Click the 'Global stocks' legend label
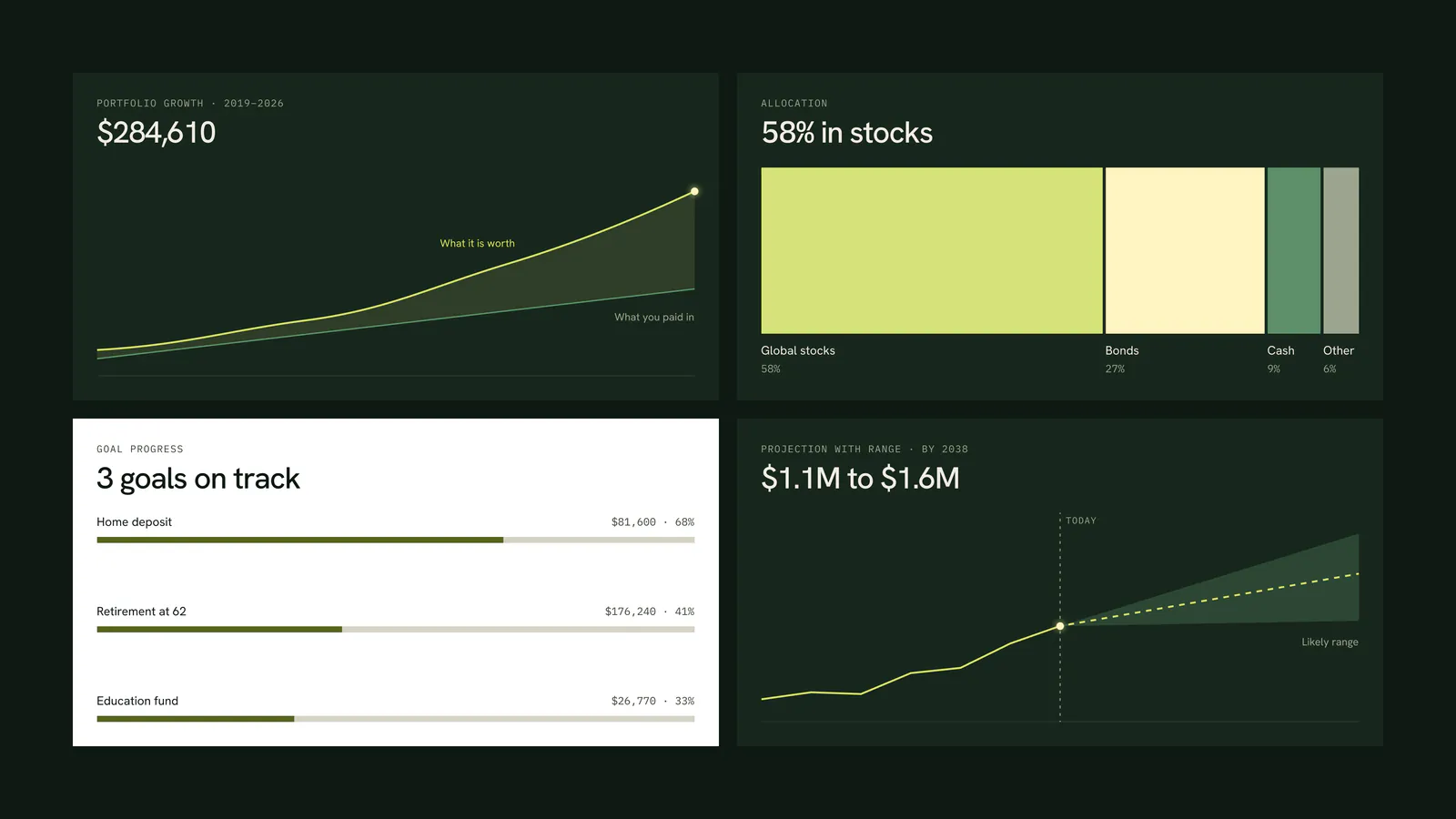Viewport: 1456px width, 819px height. (798, 350)
